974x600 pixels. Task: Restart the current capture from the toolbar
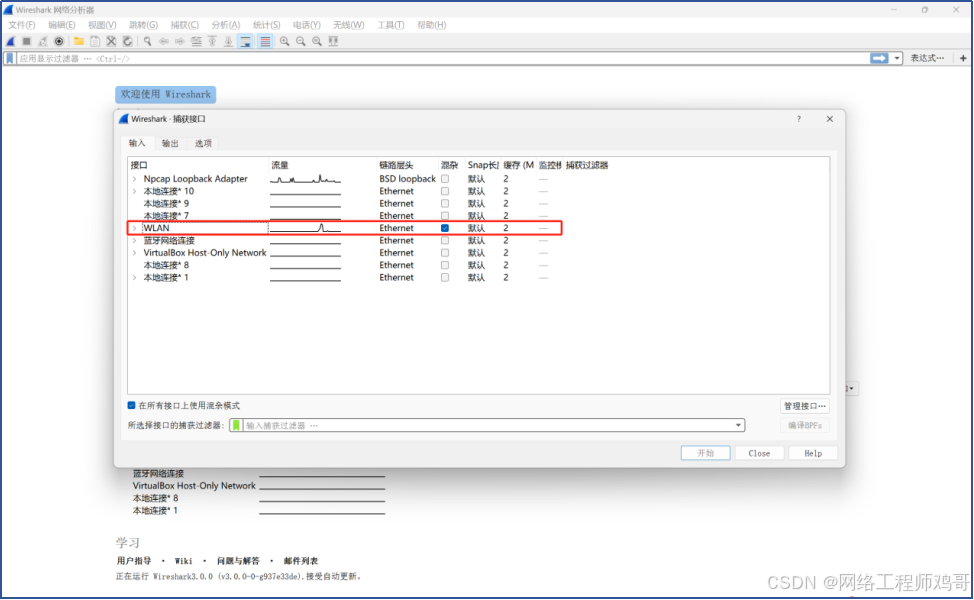(x=43, y=42)
